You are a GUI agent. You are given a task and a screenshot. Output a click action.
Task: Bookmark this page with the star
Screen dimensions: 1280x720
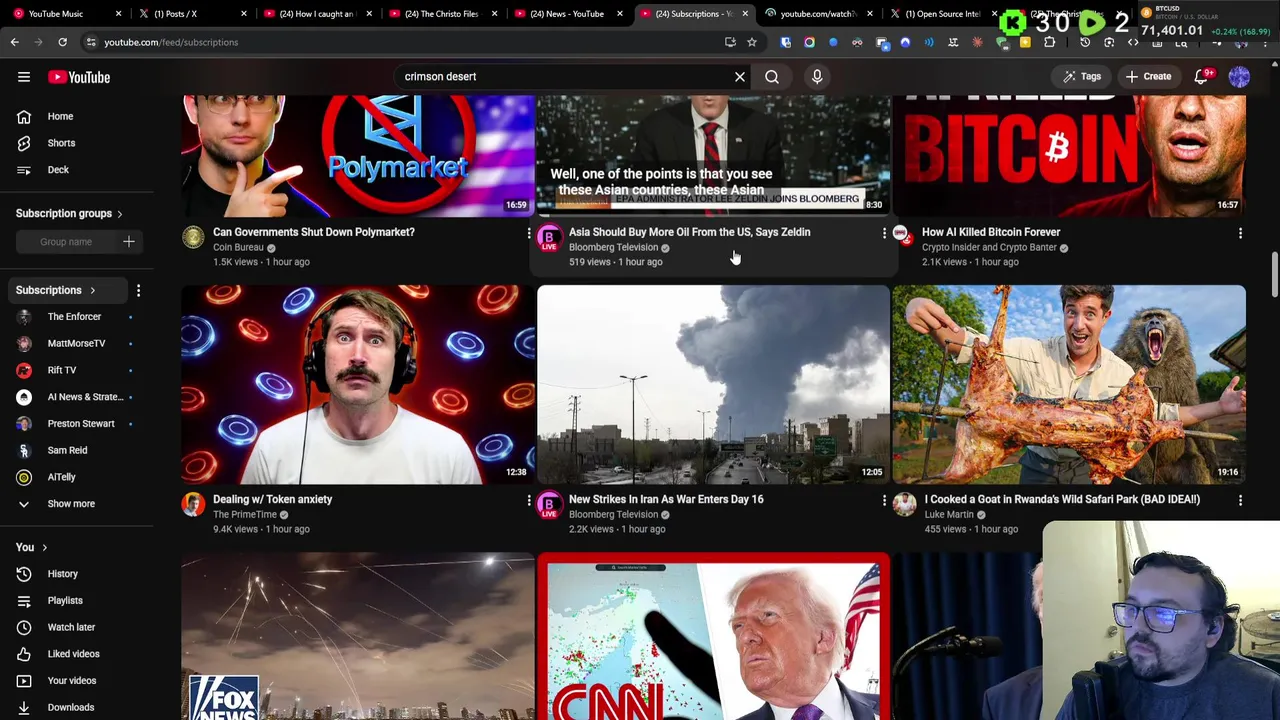[x=752, y=42]
